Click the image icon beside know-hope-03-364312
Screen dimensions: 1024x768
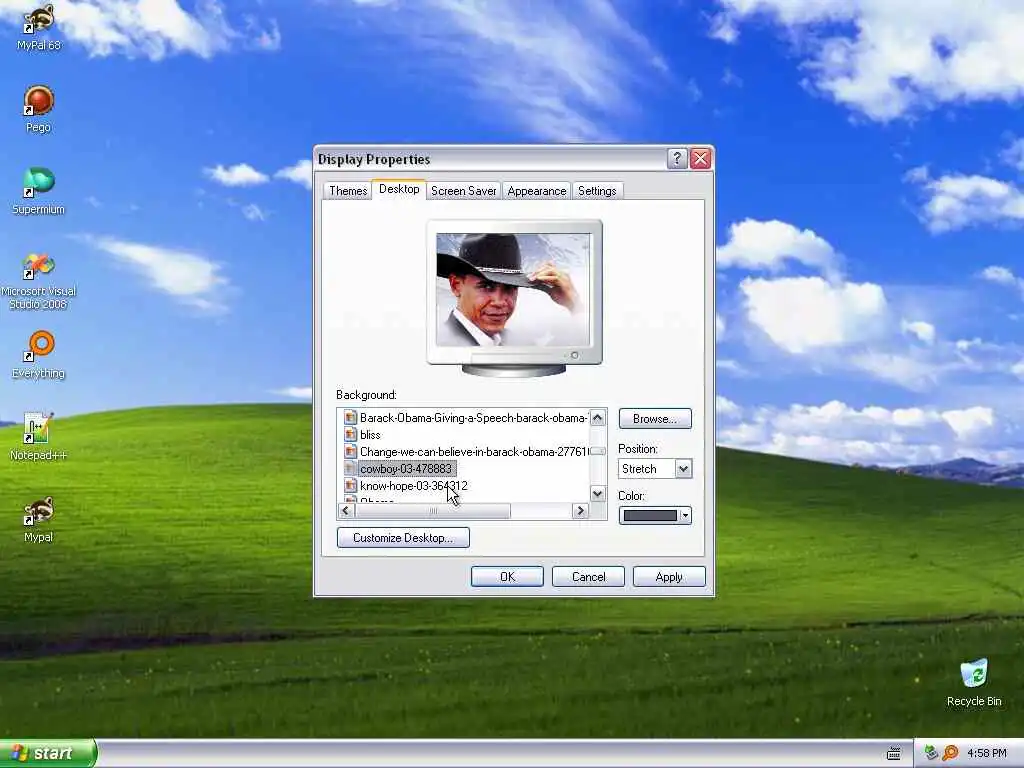click(x=350, y=486)
